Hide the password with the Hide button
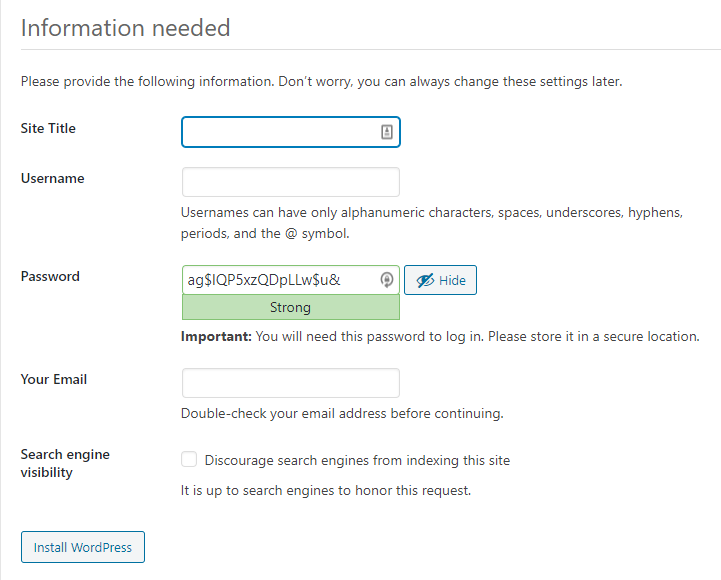 tap(440, 280)
